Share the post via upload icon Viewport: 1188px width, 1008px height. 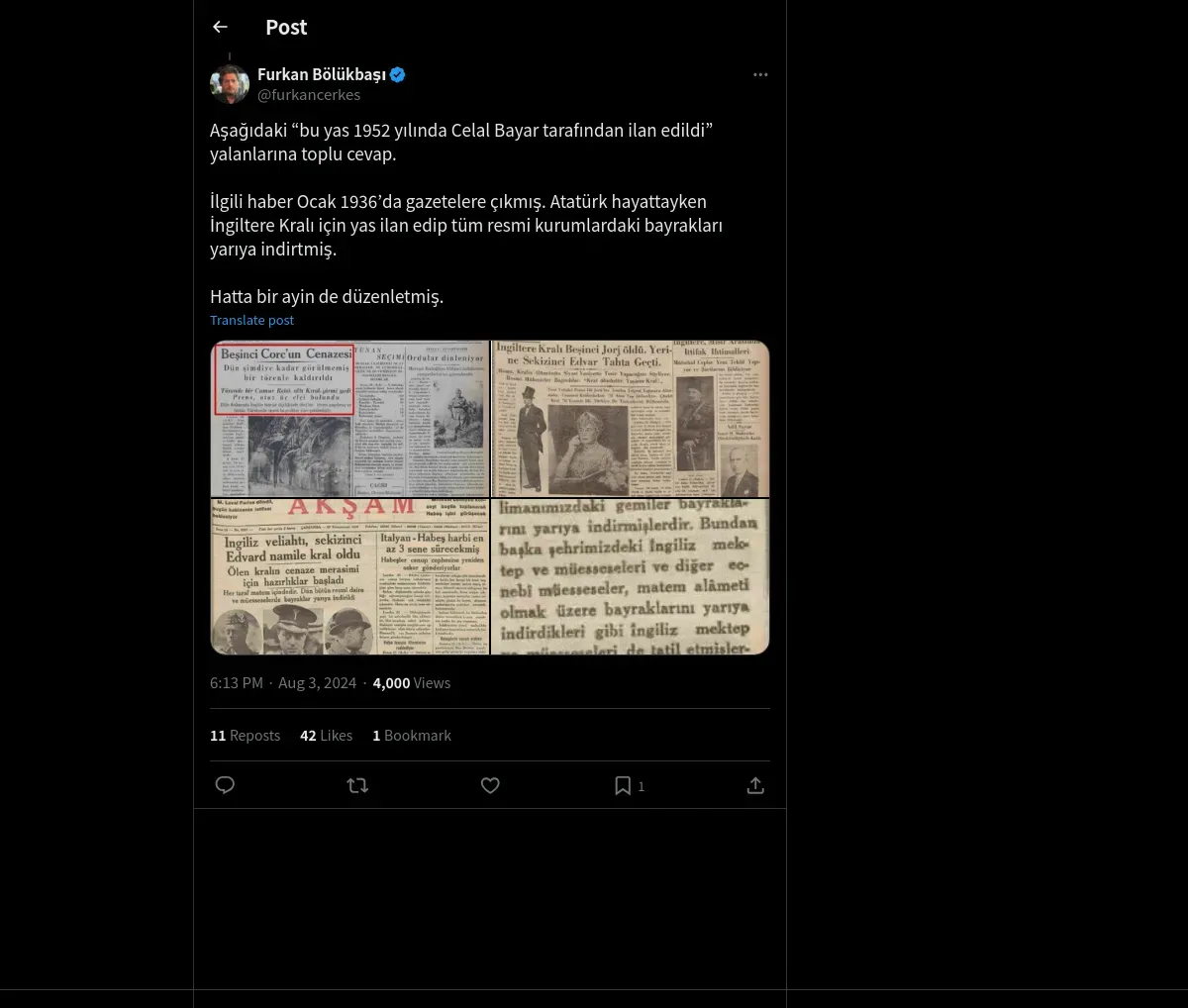tap(755, 785)
